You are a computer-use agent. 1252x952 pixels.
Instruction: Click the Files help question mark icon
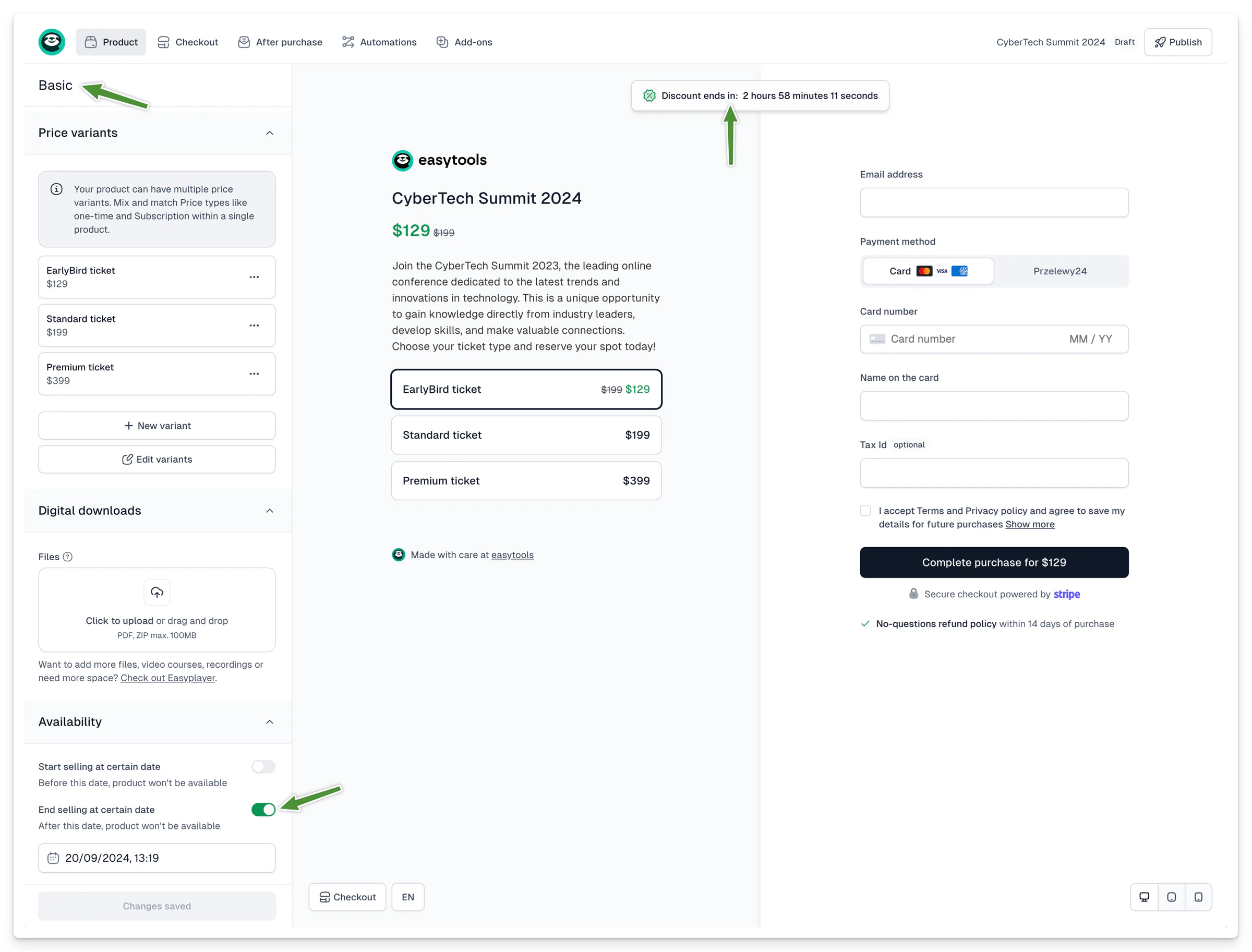[x=67, y=557]
